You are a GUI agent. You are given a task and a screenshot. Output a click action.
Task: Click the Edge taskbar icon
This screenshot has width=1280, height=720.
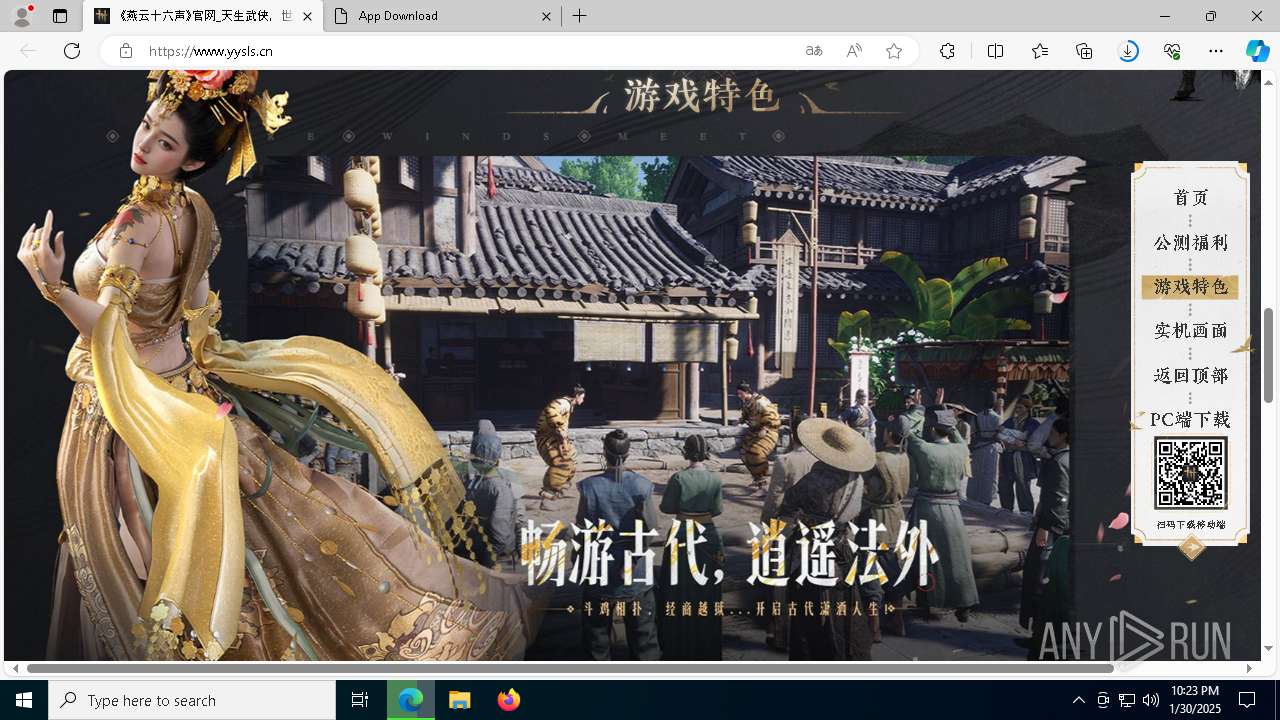411,700
